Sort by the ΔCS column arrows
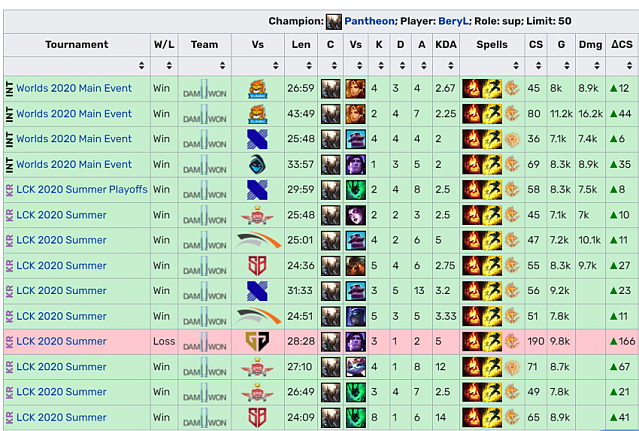This screenshot has height=431, width=639. coord(621,66)
